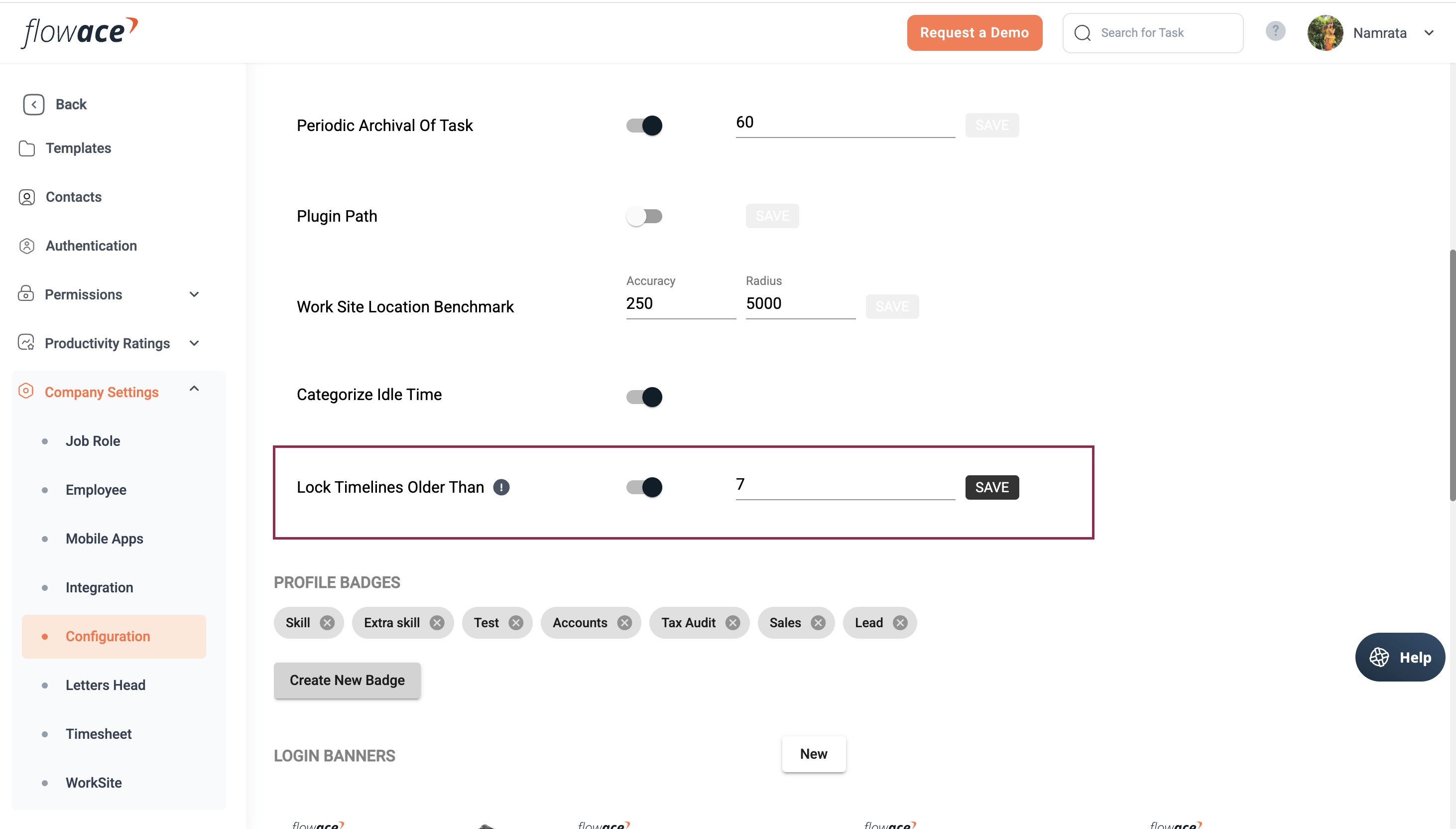1456x829 pixels.
Task: Open the Namrata account dropdown arrow
Action: pos(1429,33)
